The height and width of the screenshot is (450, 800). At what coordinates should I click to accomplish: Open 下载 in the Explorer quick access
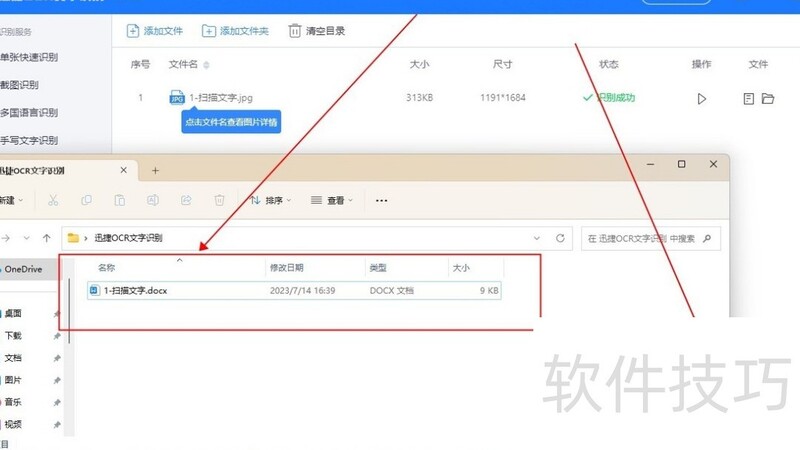point(13,335)
